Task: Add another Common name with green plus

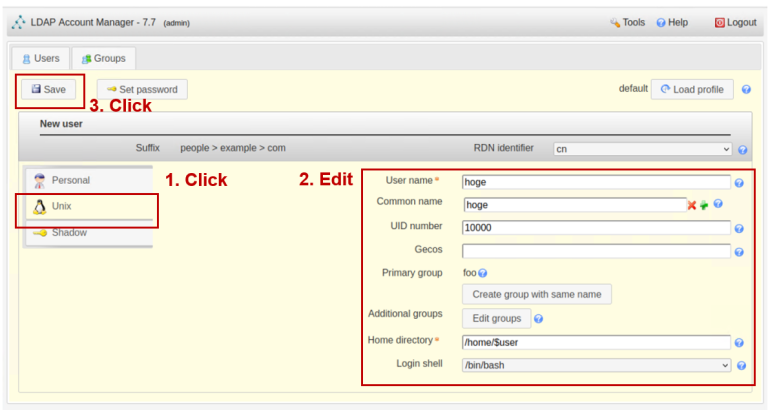Action: point(703,205)
